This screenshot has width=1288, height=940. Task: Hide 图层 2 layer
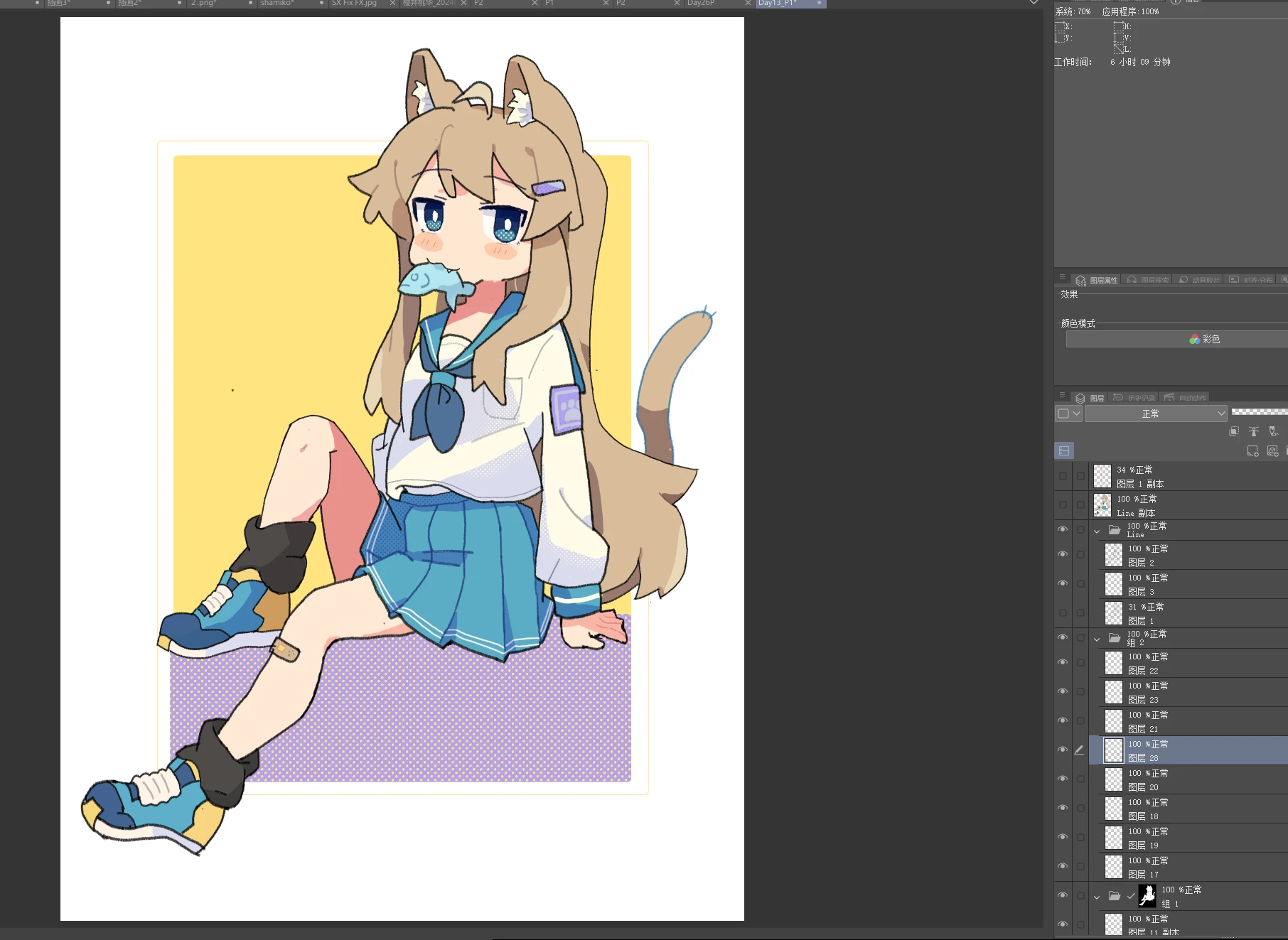(x=1063, y=554)
